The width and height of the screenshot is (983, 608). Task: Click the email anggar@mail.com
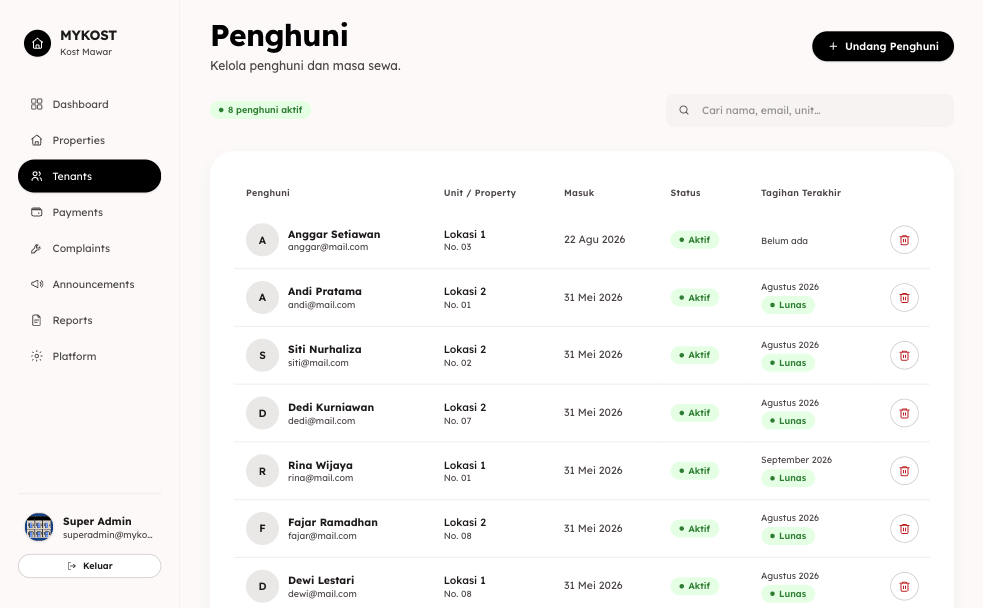tap(328, 247)
